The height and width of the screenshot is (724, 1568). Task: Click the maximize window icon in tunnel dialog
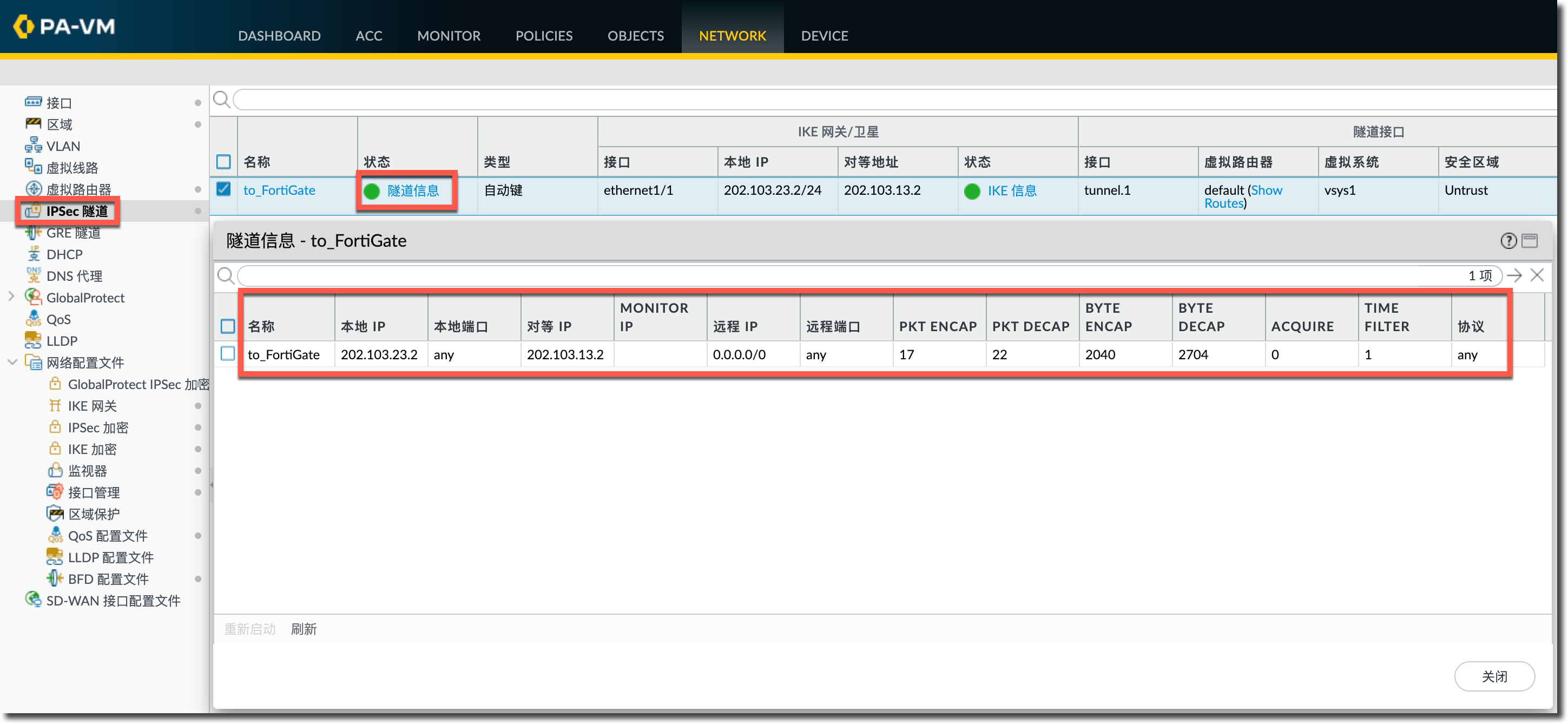point(1529,241)
